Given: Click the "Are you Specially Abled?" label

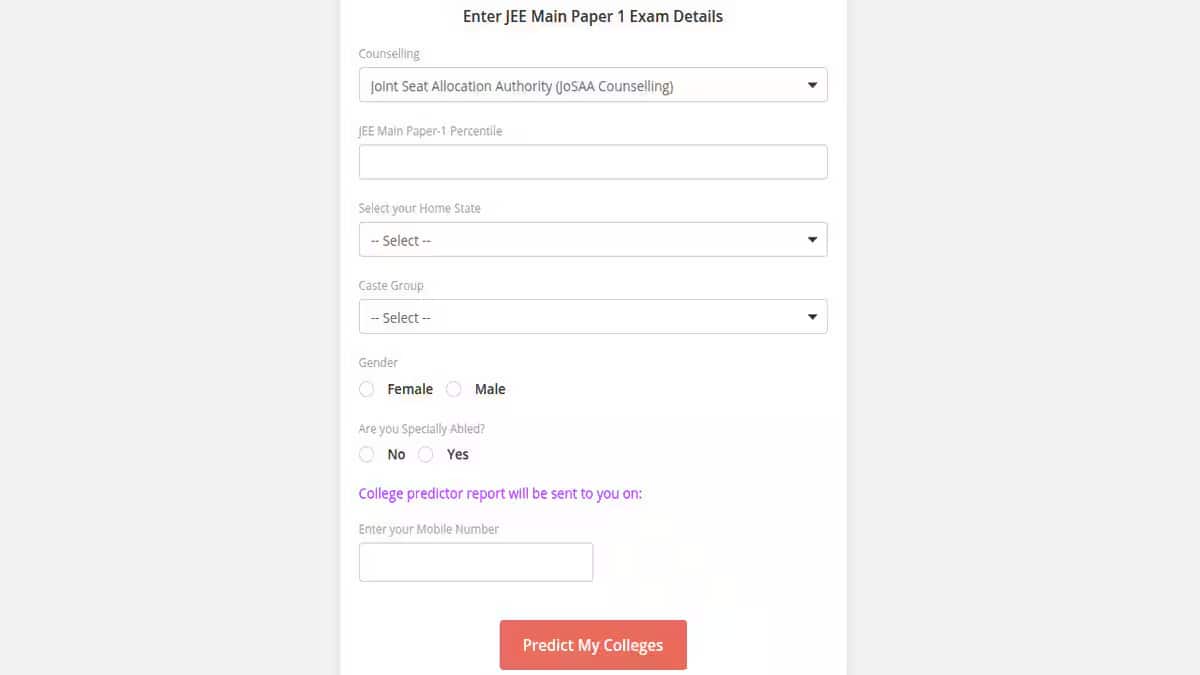Looking at the screenshot, I should 421,429.
